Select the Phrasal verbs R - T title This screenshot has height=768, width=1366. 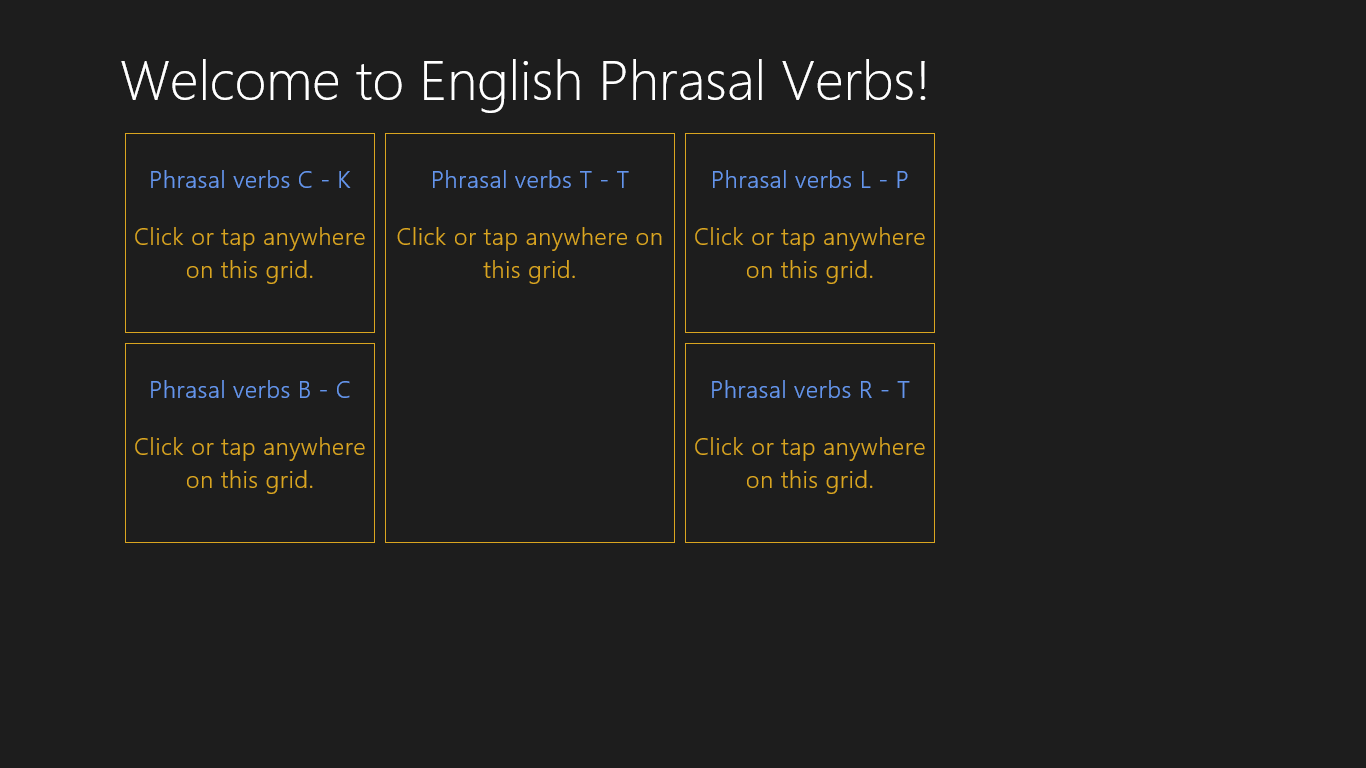[x=810, y=390]
